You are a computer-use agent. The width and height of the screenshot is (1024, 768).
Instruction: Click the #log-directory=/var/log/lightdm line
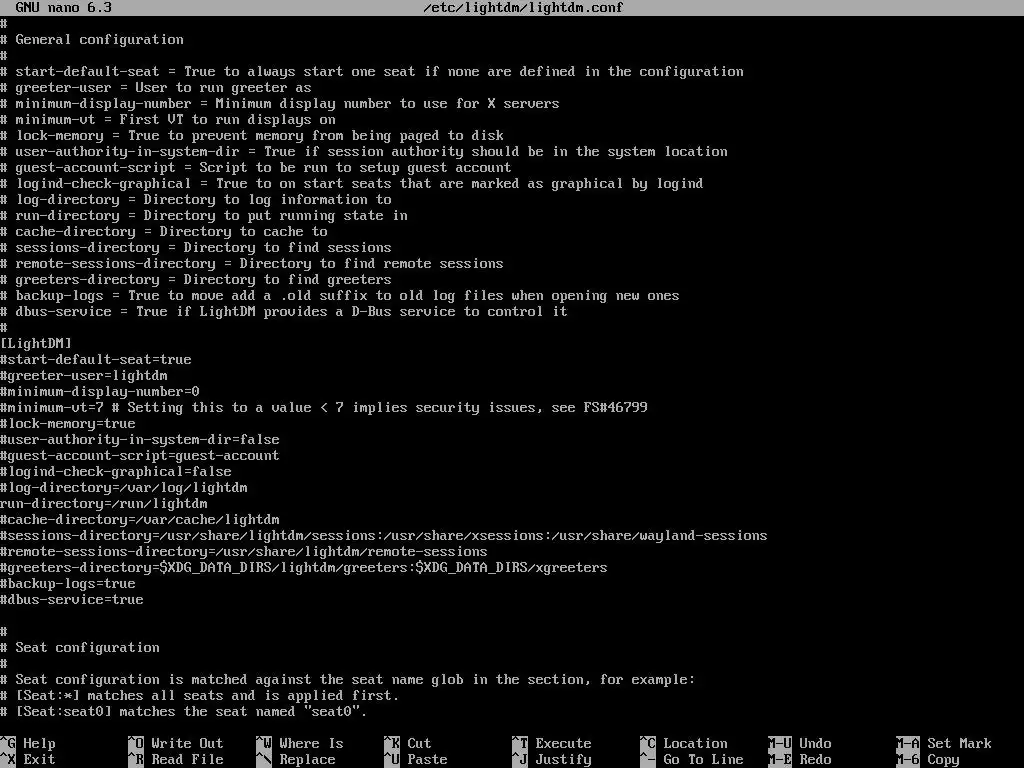point(124,488)
